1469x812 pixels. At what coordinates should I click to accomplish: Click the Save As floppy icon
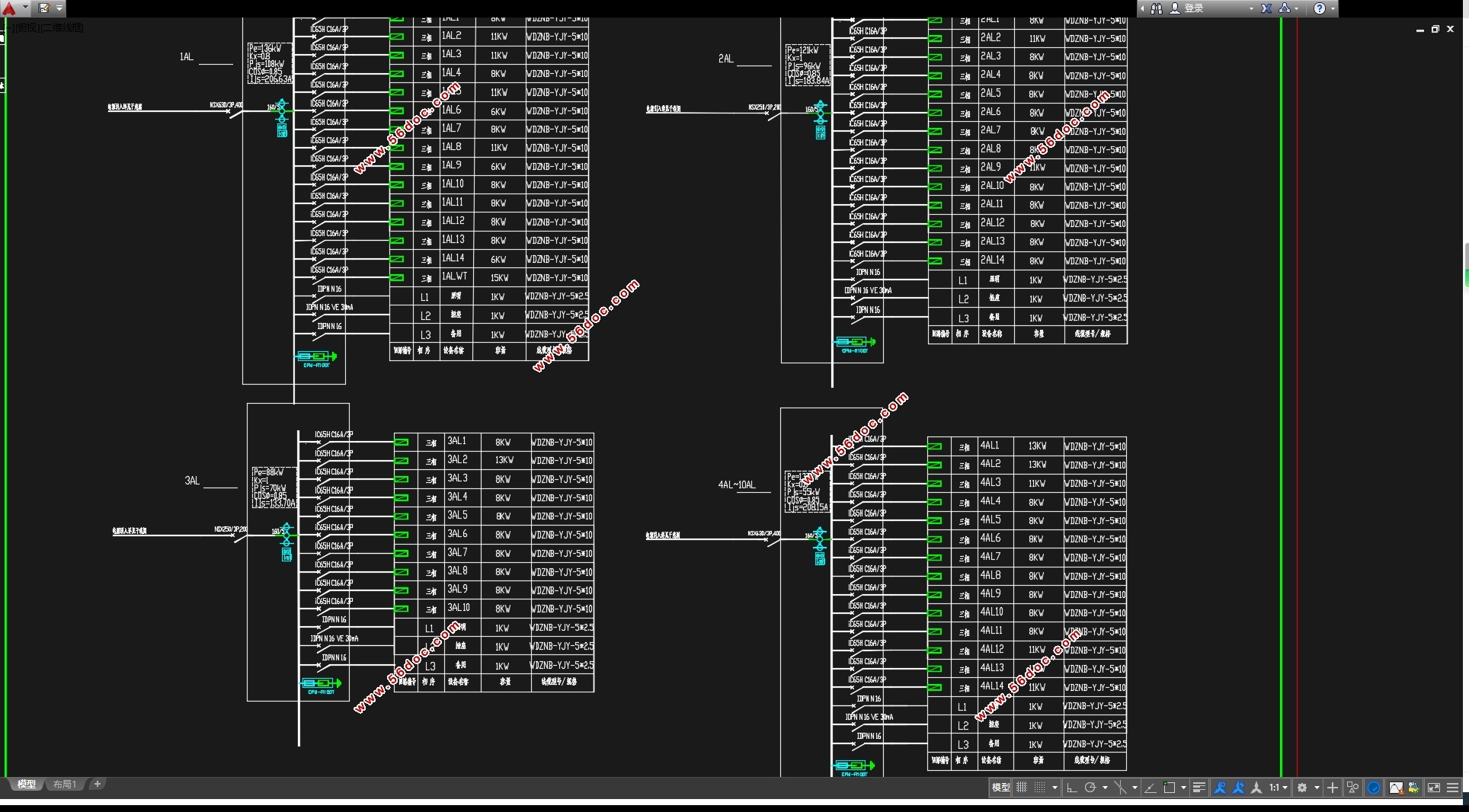point(43,8)
